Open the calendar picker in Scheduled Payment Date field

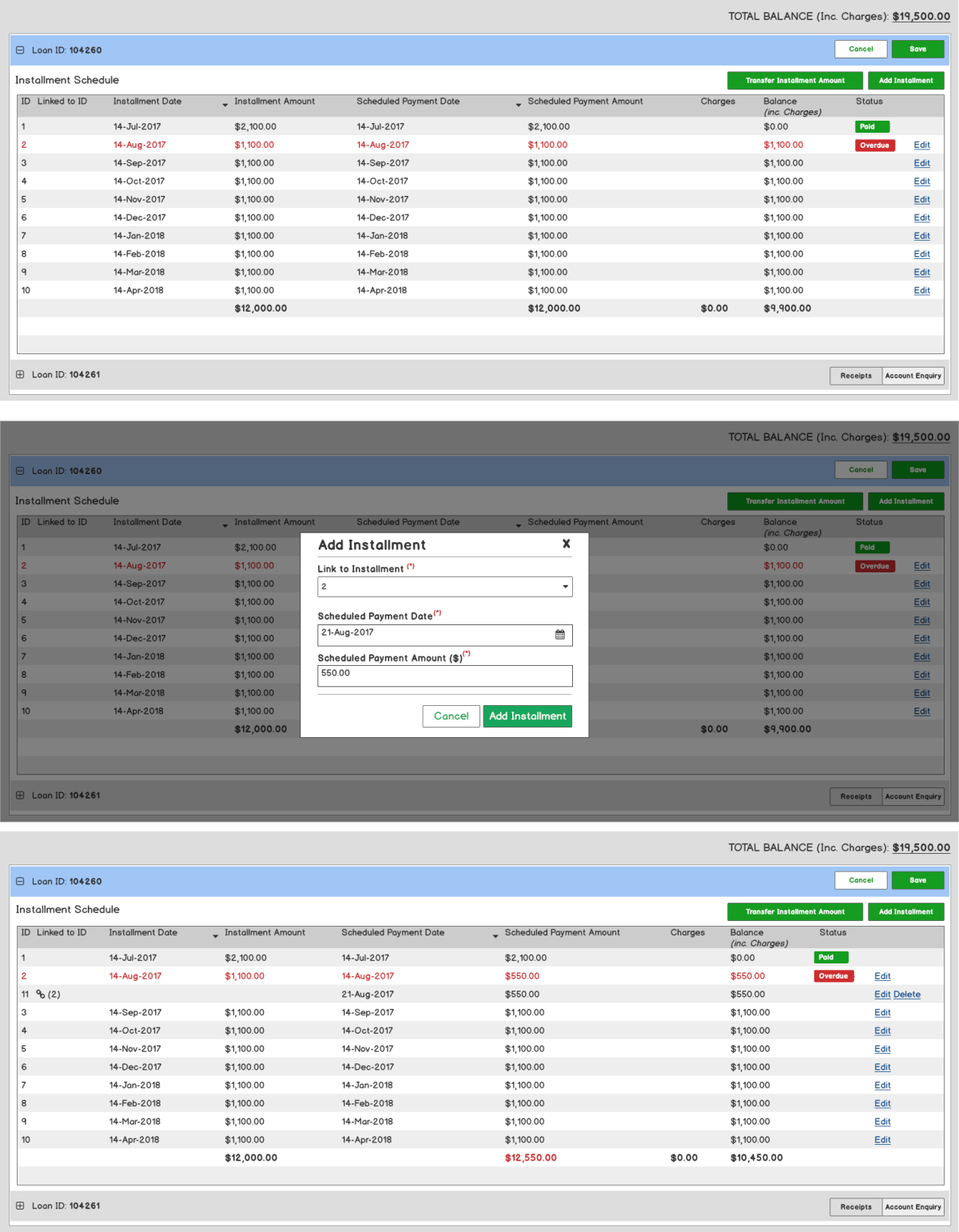pyautogui.click(x=560, y=635)
